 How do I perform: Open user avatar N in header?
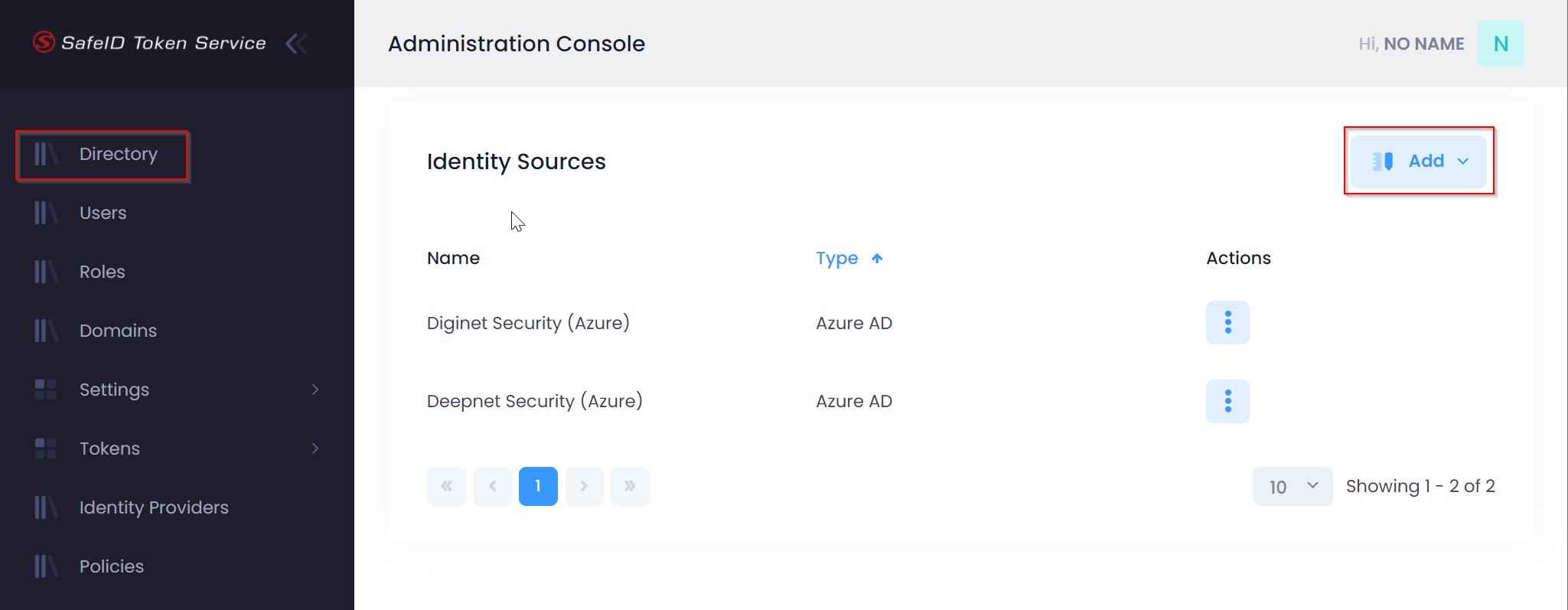(1500, 44)
